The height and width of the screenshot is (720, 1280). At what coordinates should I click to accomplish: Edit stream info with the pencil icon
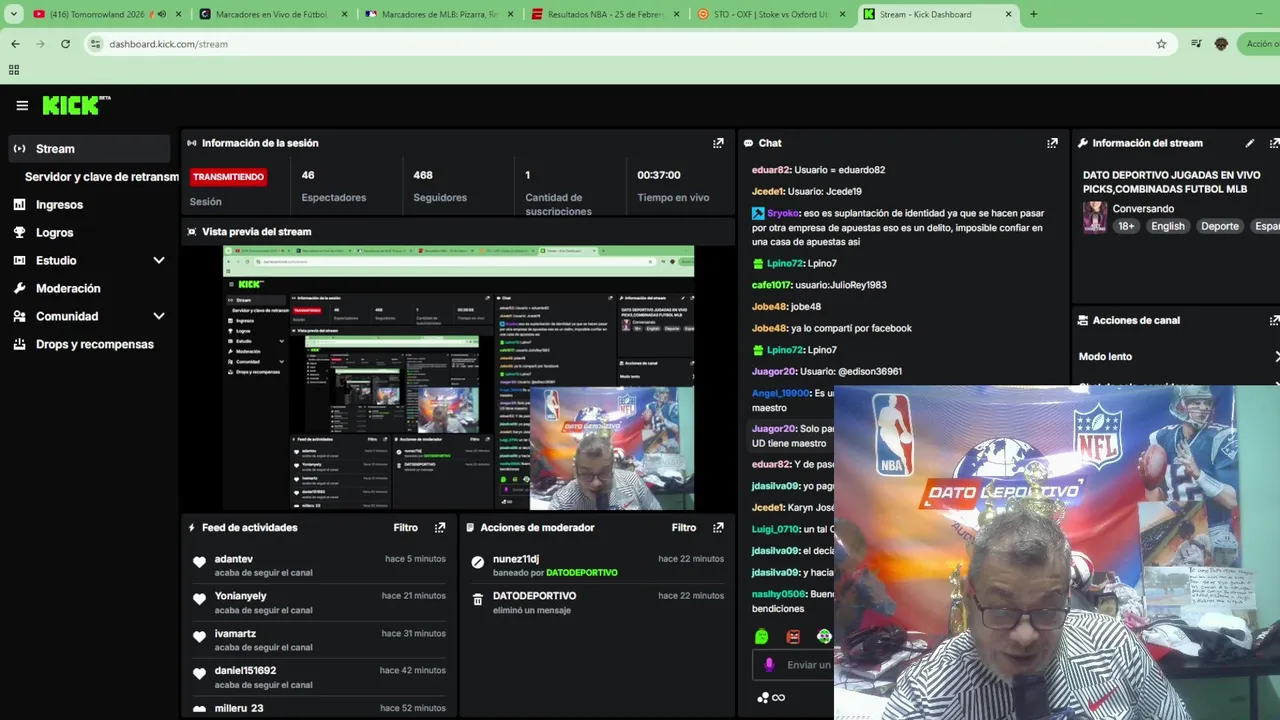tap(1249, 143)
